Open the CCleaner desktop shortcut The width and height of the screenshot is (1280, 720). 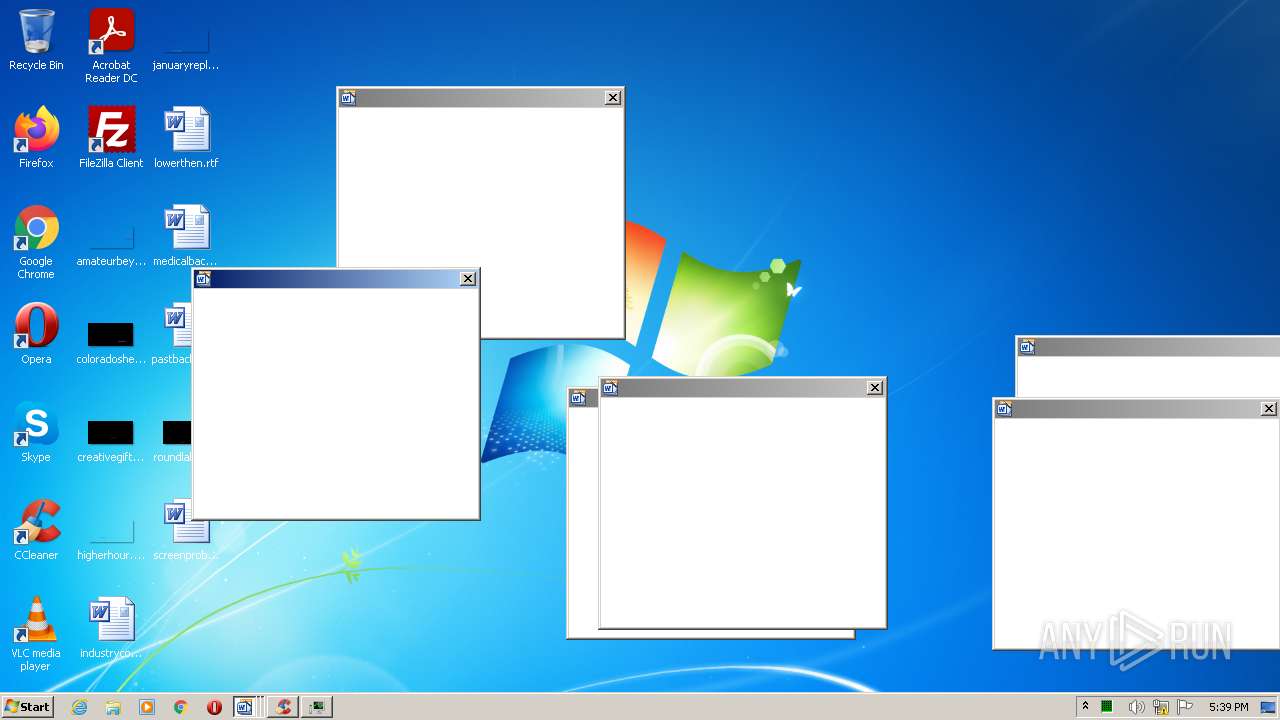36,530
